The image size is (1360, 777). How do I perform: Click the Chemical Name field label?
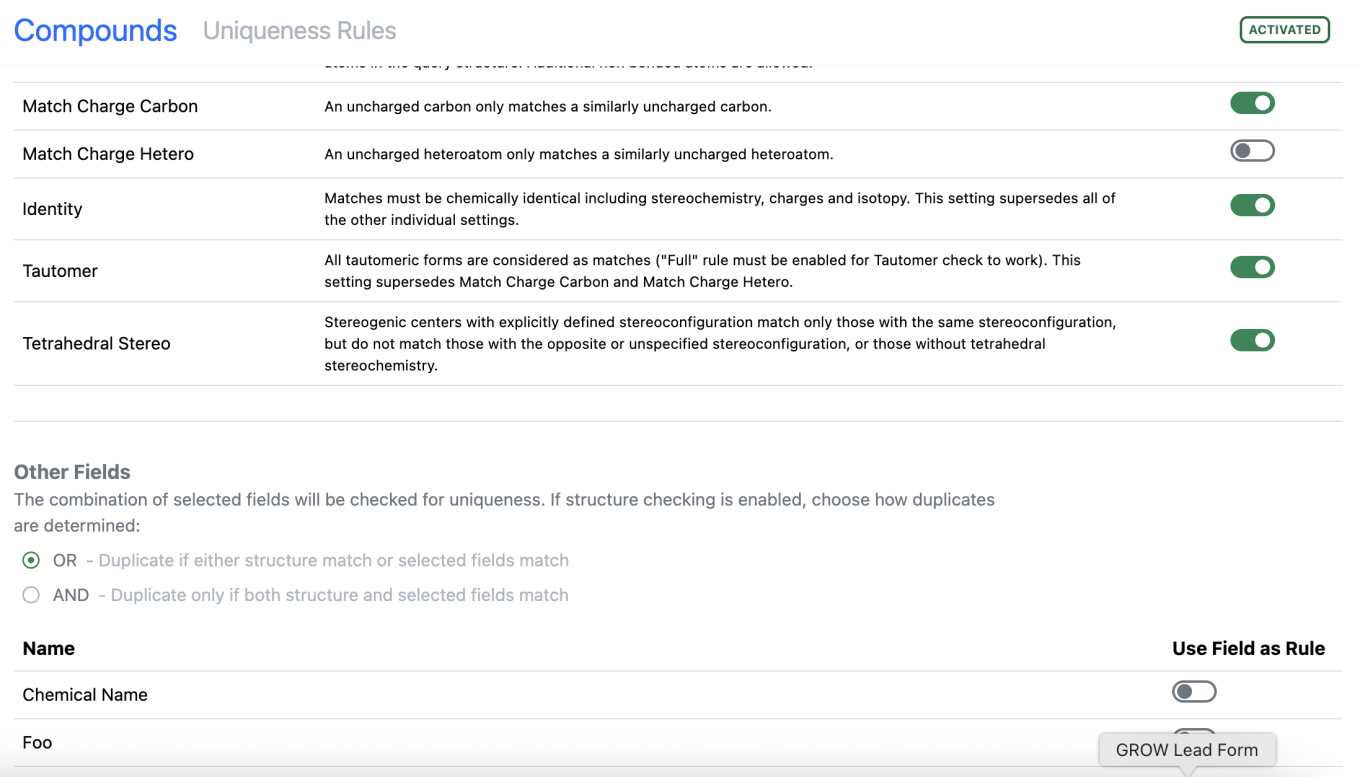85,695
